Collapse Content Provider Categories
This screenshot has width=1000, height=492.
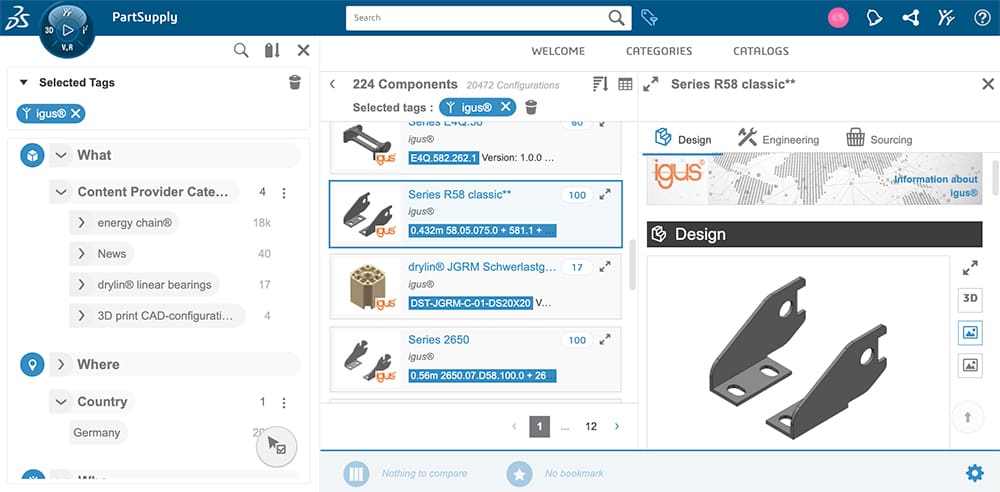tap(61, 191)
